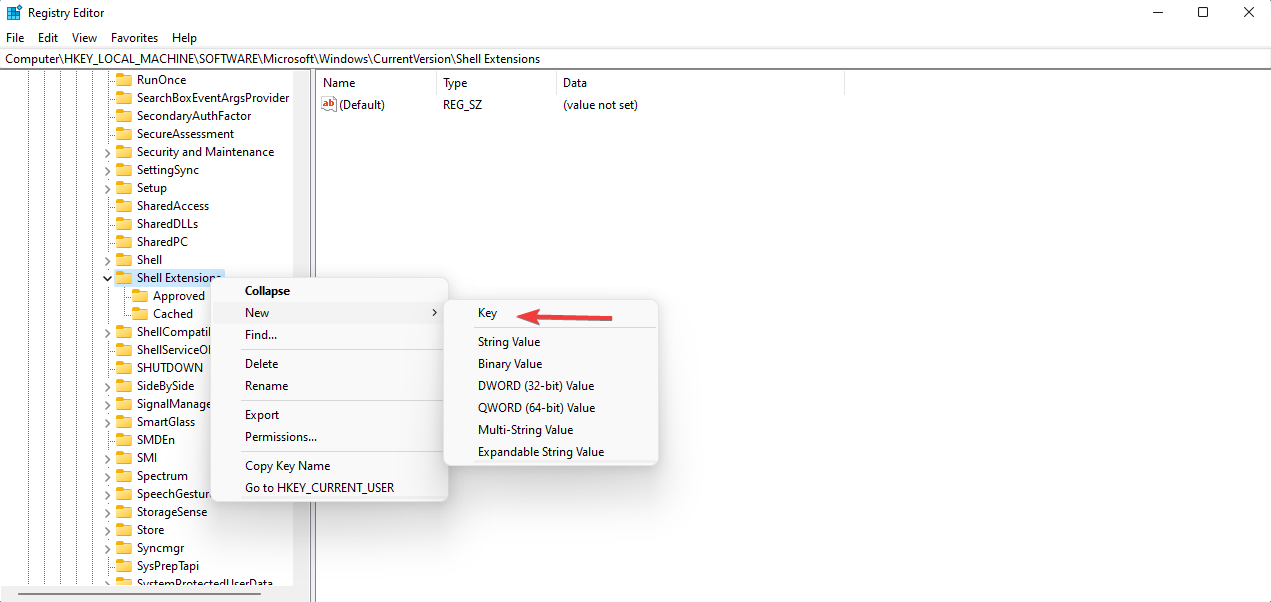
Task: Open the Edit menu
Action: [48, 38]
